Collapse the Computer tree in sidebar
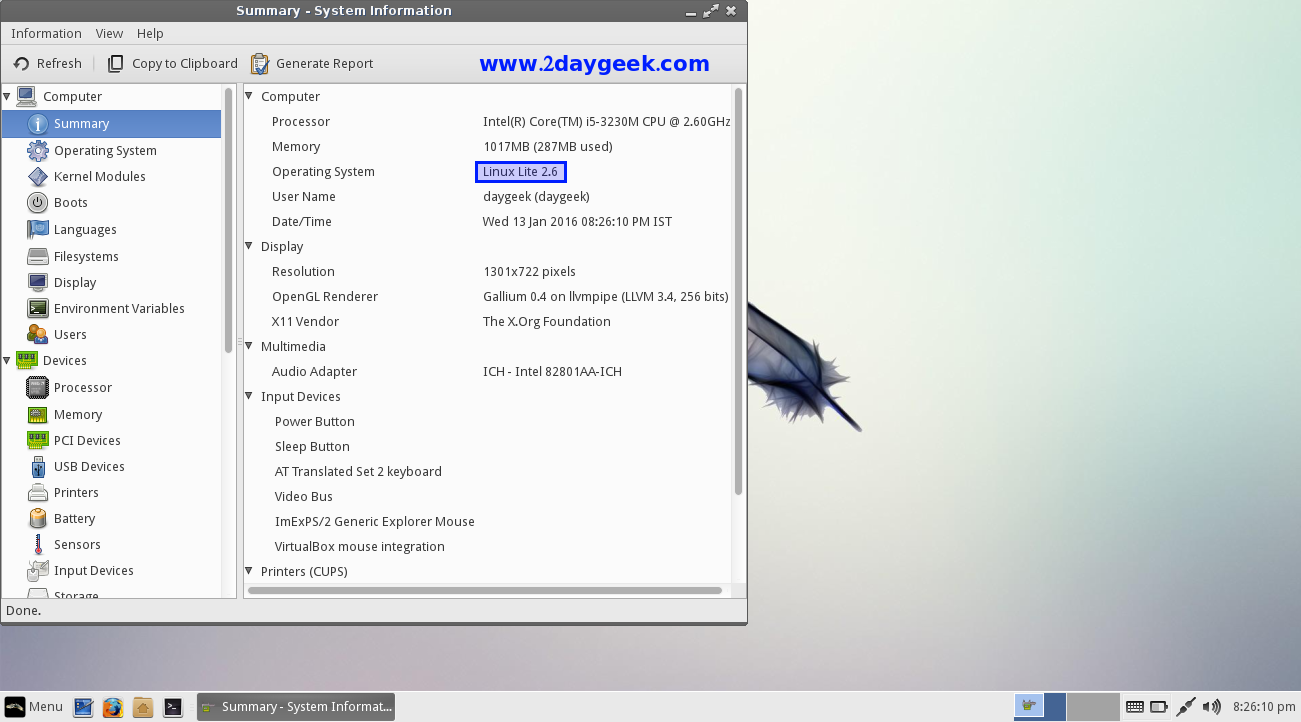 tap(8, 97)
